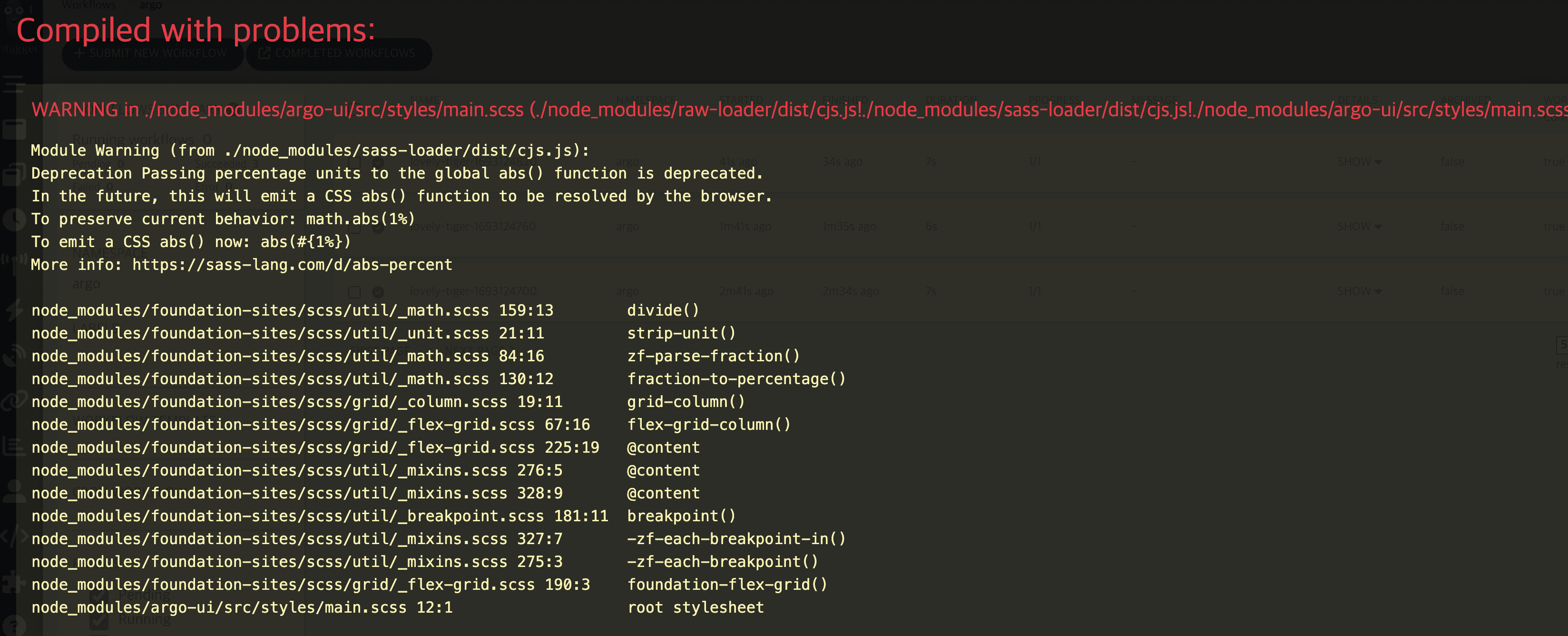This screenshot has height=636, width=1568.
Task: Open the sass-lang.com abs-percent URL
Action: tap(292, 265)
